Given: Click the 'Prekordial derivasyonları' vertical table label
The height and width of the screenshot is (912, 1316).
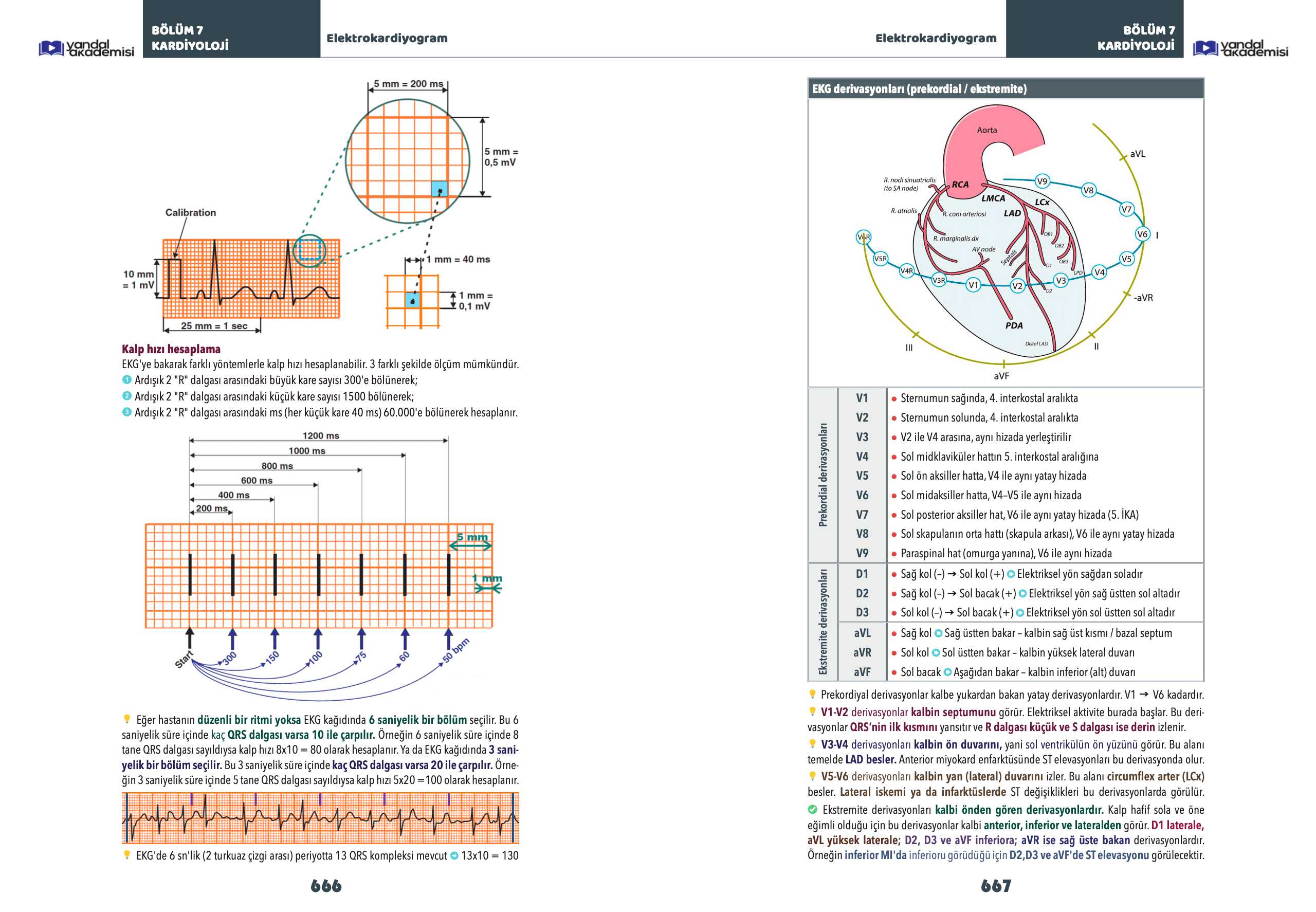Looking at the screenshot, I should (x=822, y=475).
